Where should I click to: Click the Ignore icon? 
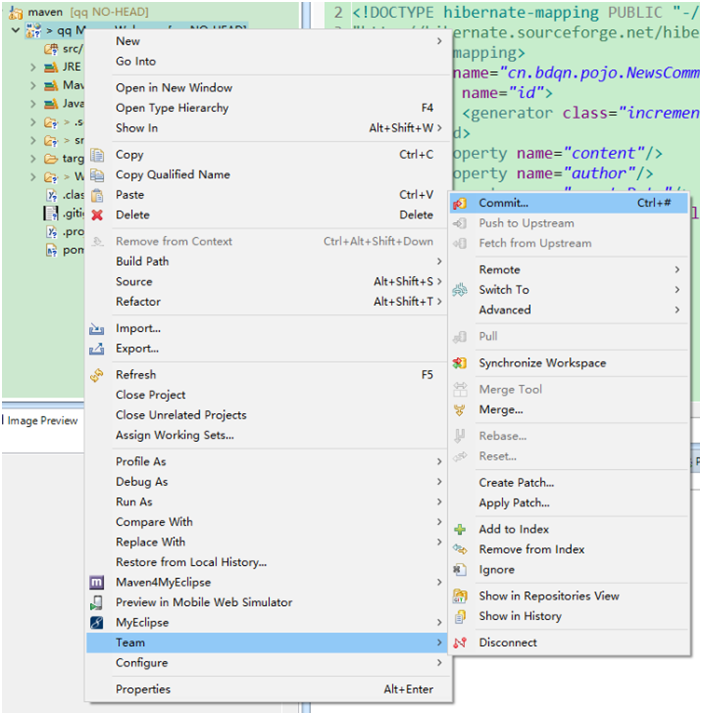coord(460,570)
